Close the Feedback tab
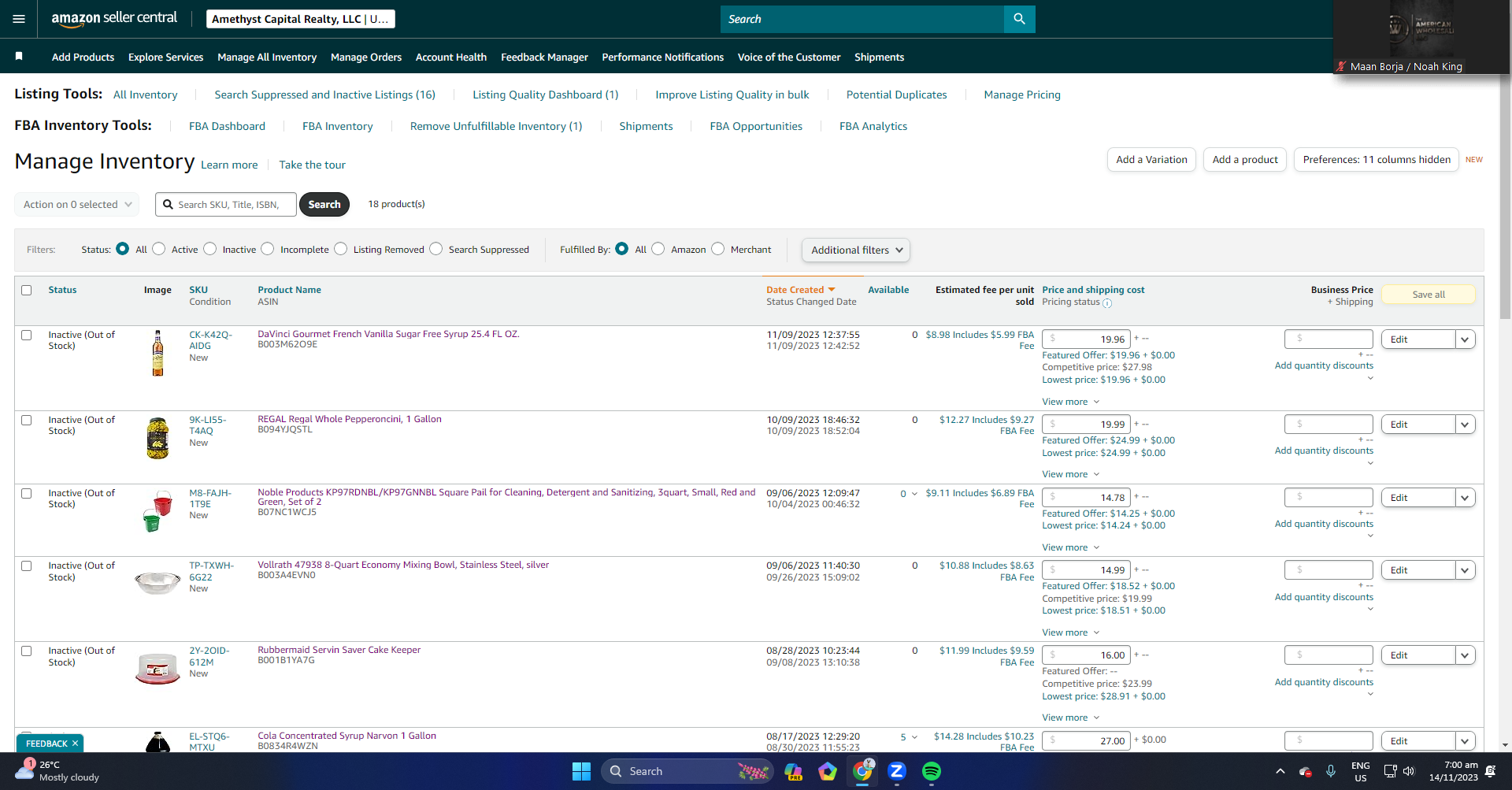 click(x=75, y=744)
